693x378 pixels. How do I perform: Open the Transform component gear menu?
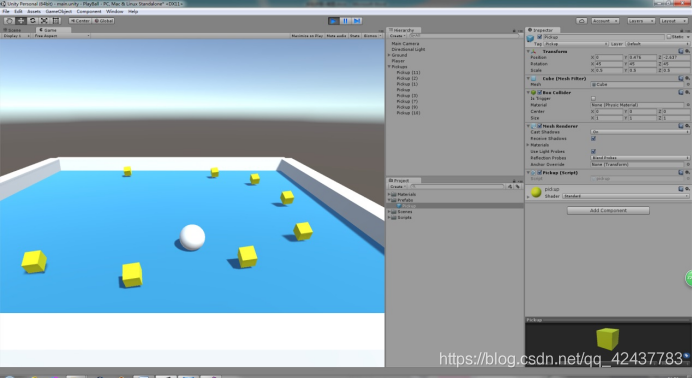click(x=687, y=52)
